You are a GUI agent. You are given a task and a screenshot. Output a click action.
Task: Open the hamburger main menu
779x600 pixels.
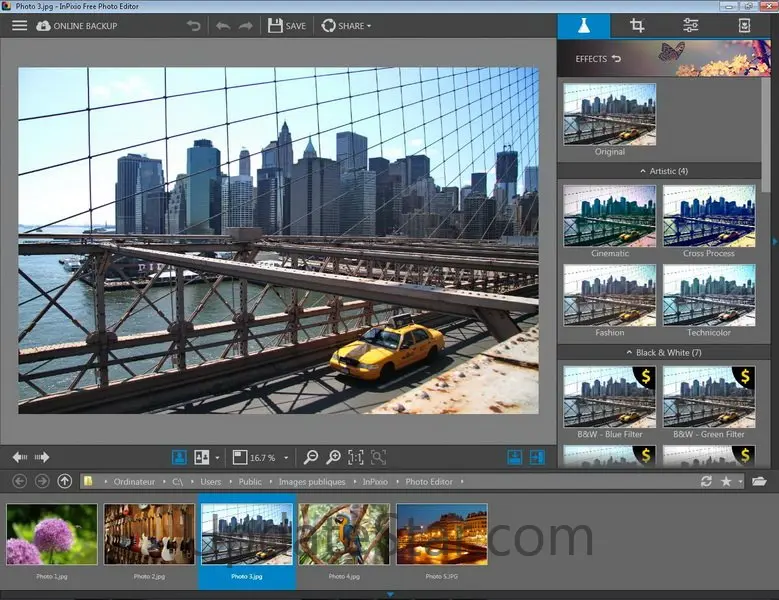pos(19,25)
